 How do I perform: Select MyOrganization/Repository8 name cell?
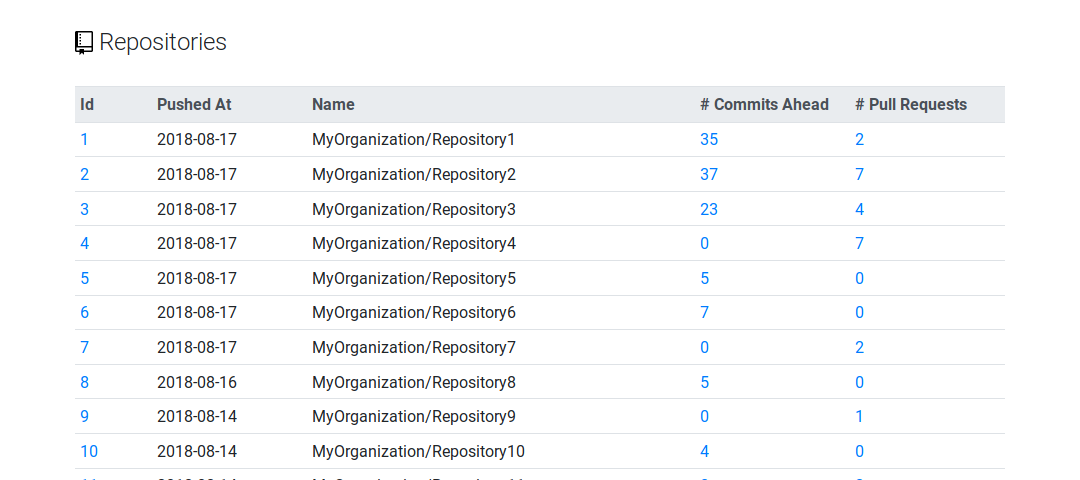414,382
